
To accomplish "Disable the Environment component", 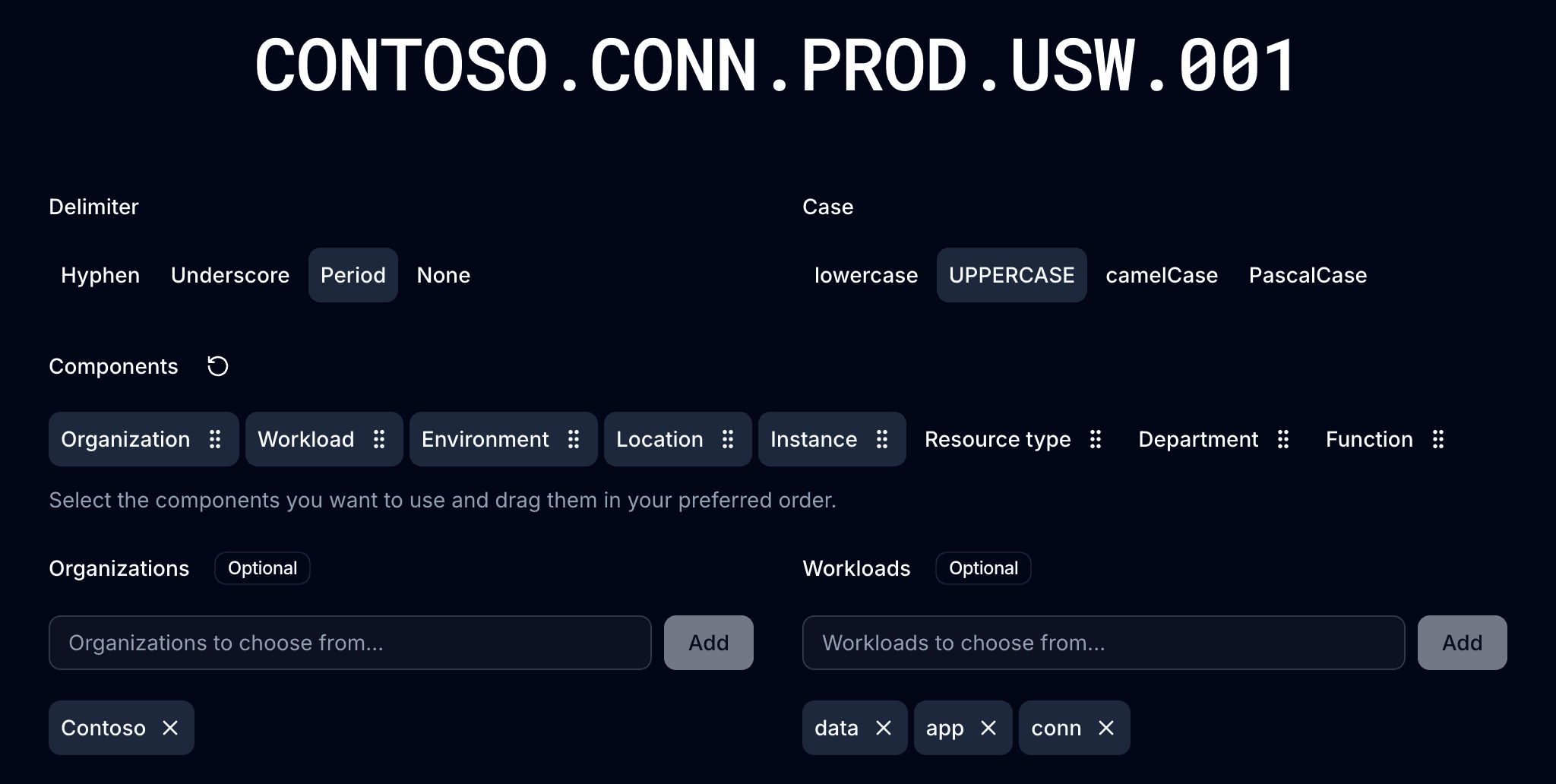I will click(x=485, y=439).
